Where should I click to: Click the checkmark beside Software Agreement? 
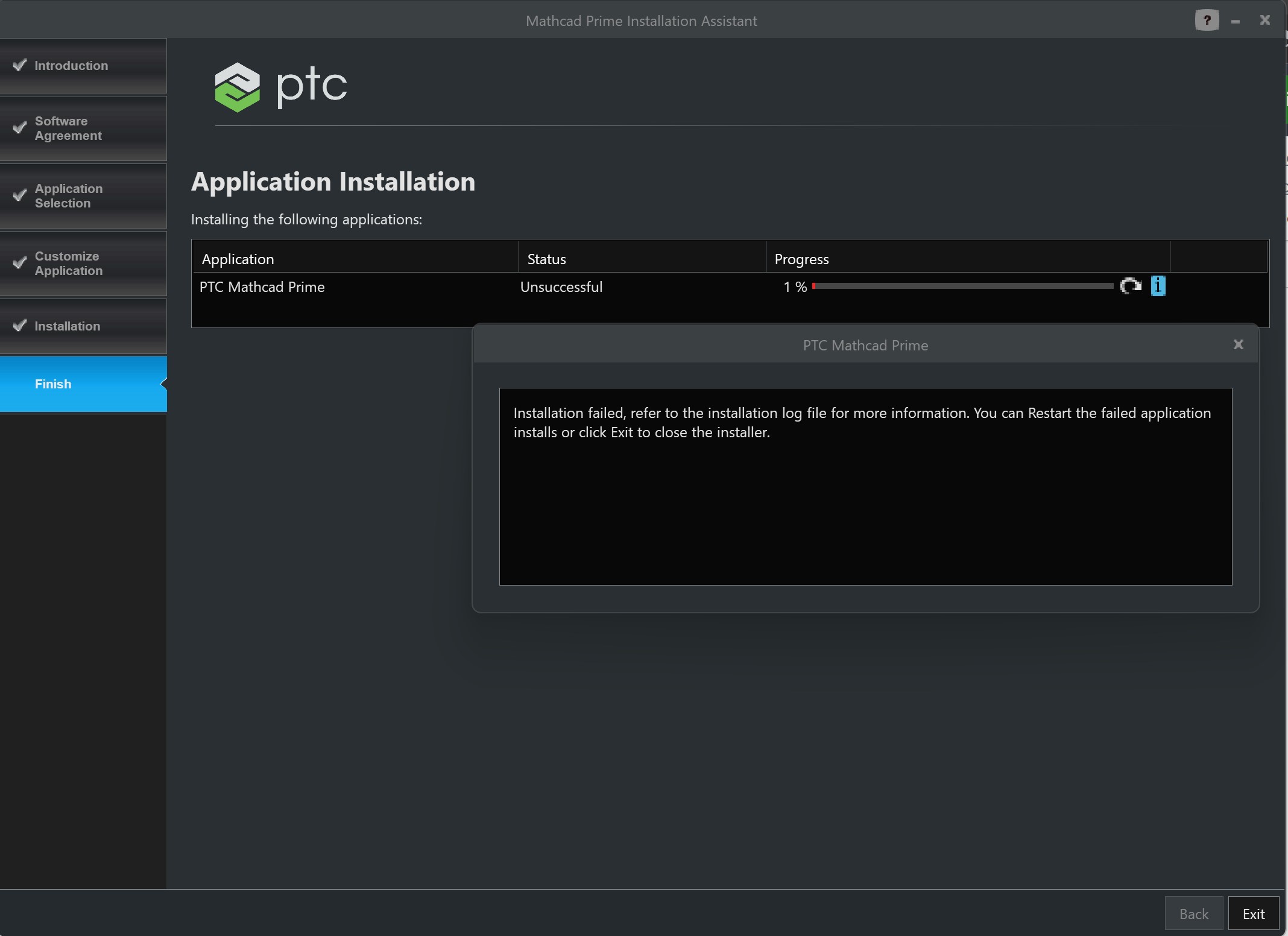19,128
